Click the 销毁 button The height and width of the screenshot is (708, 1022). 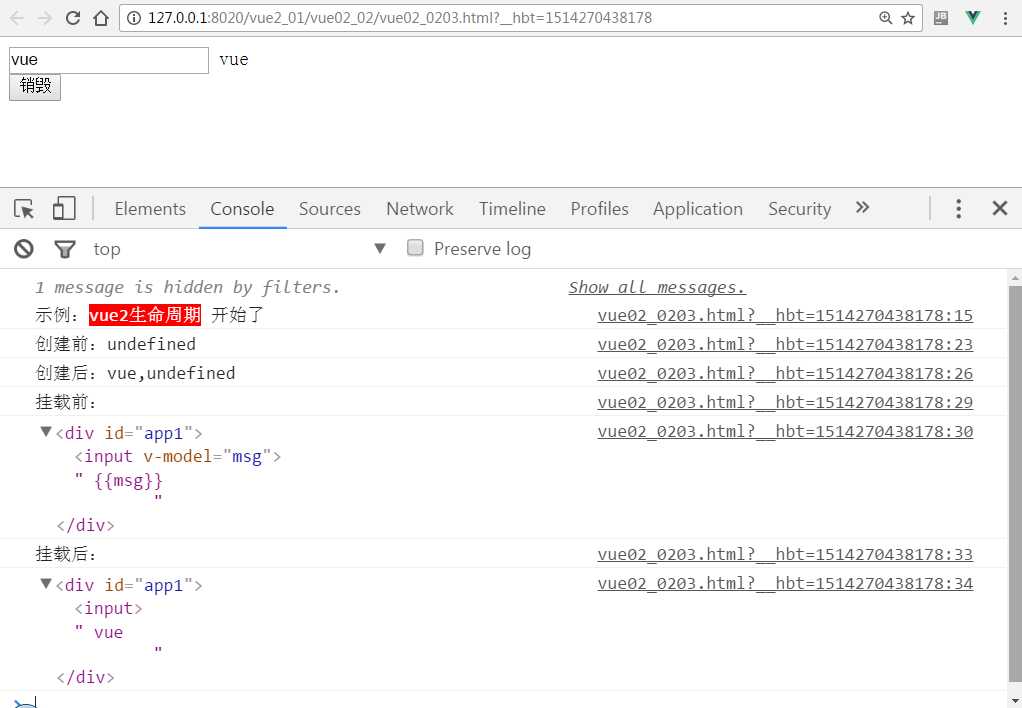pos(35,87)
